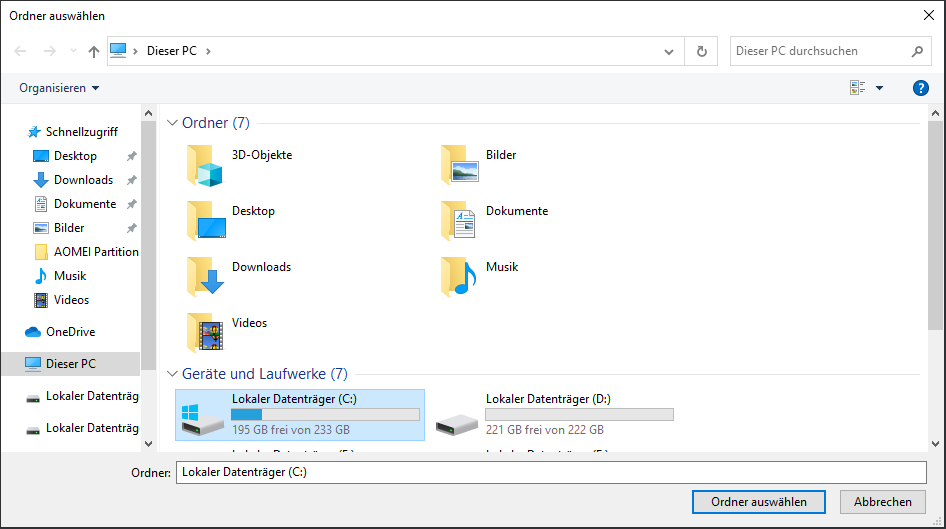This screenshot has width=946, height=529.
Task: Change view with the view layout icon
Action: pyautogui.click(x=857, y=88)
